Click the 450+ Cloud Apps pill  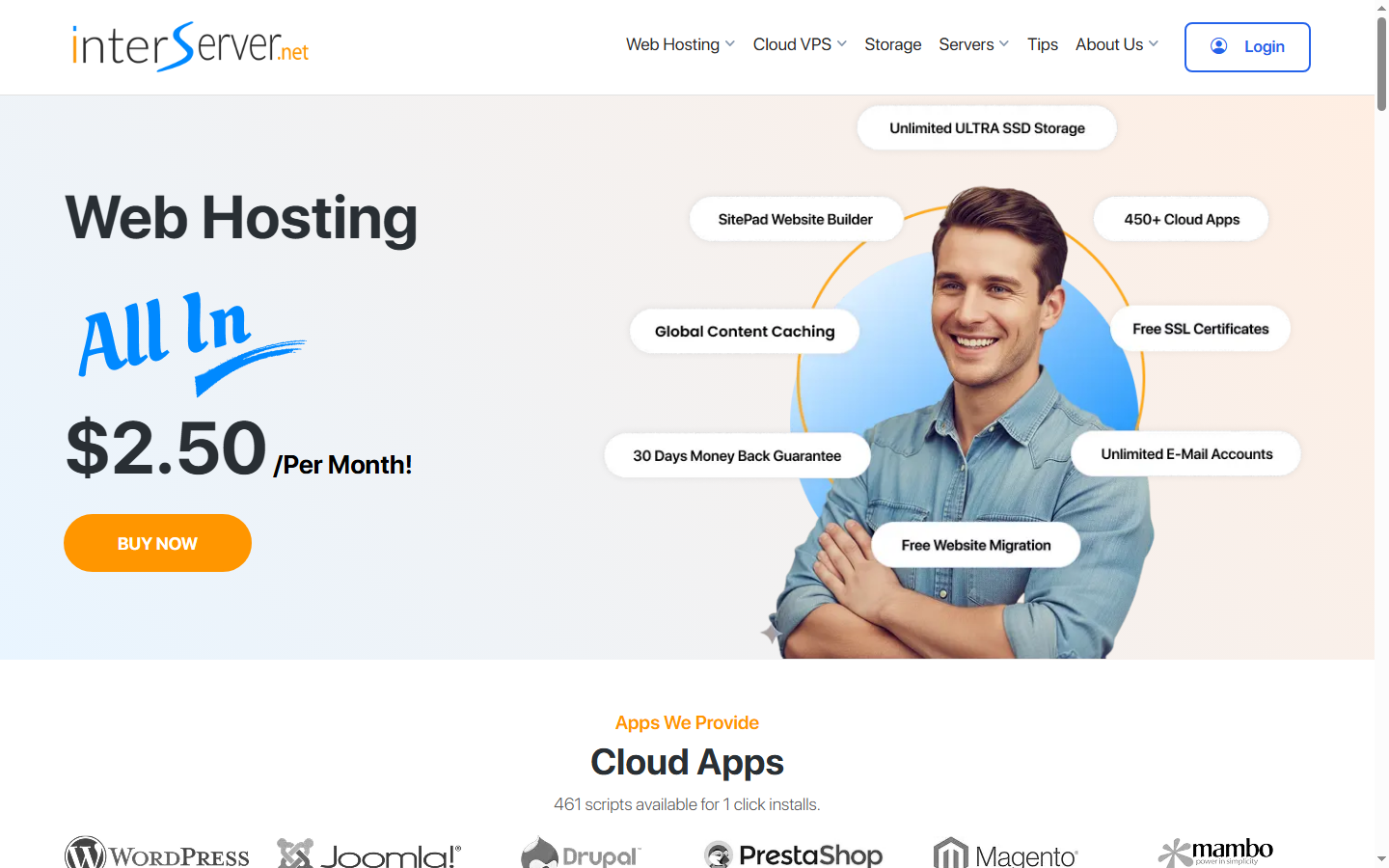pos(1182,219)
